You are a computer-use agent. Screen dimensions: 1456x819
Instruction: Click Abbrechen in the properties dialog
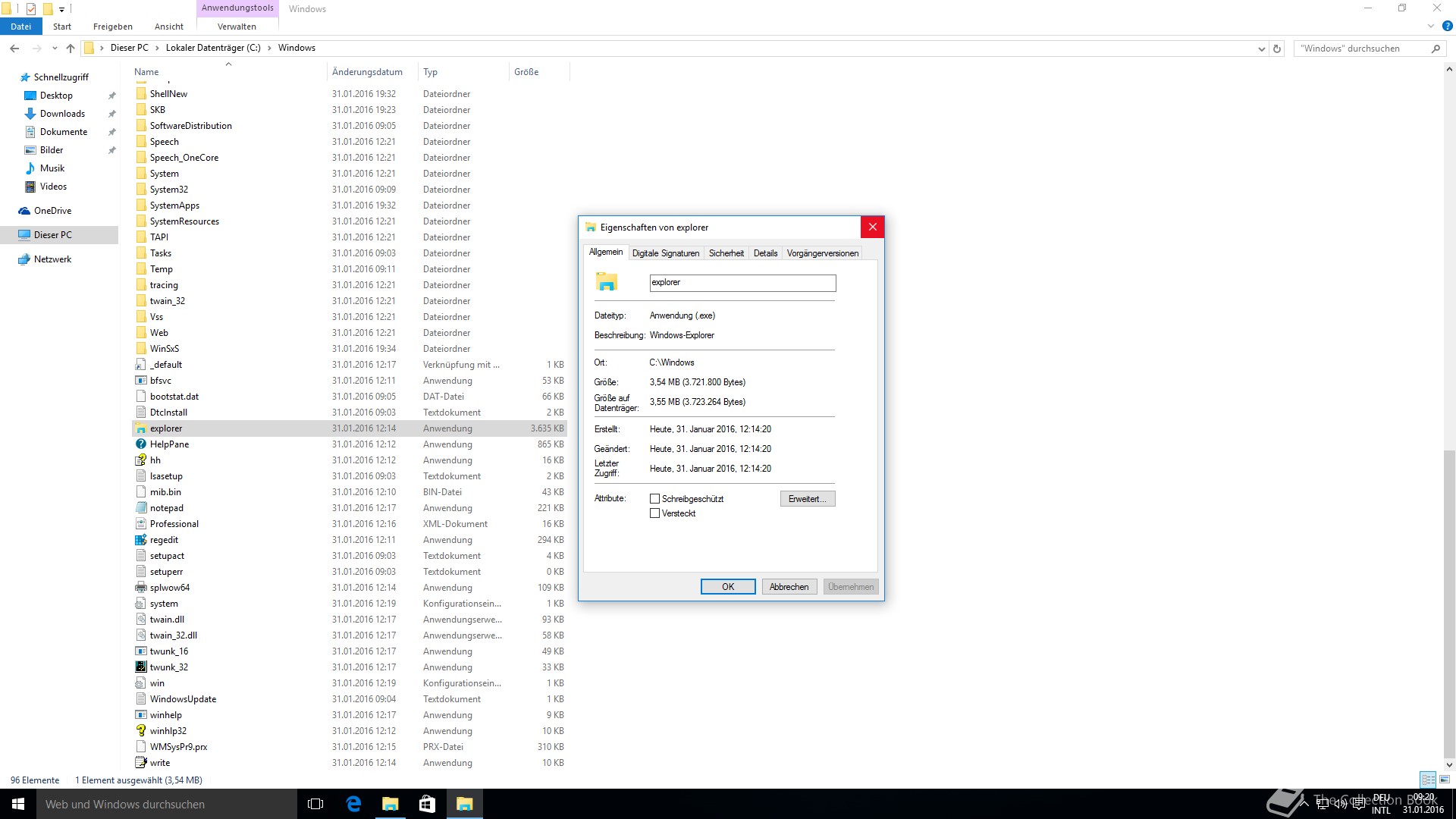click(789, 587)
